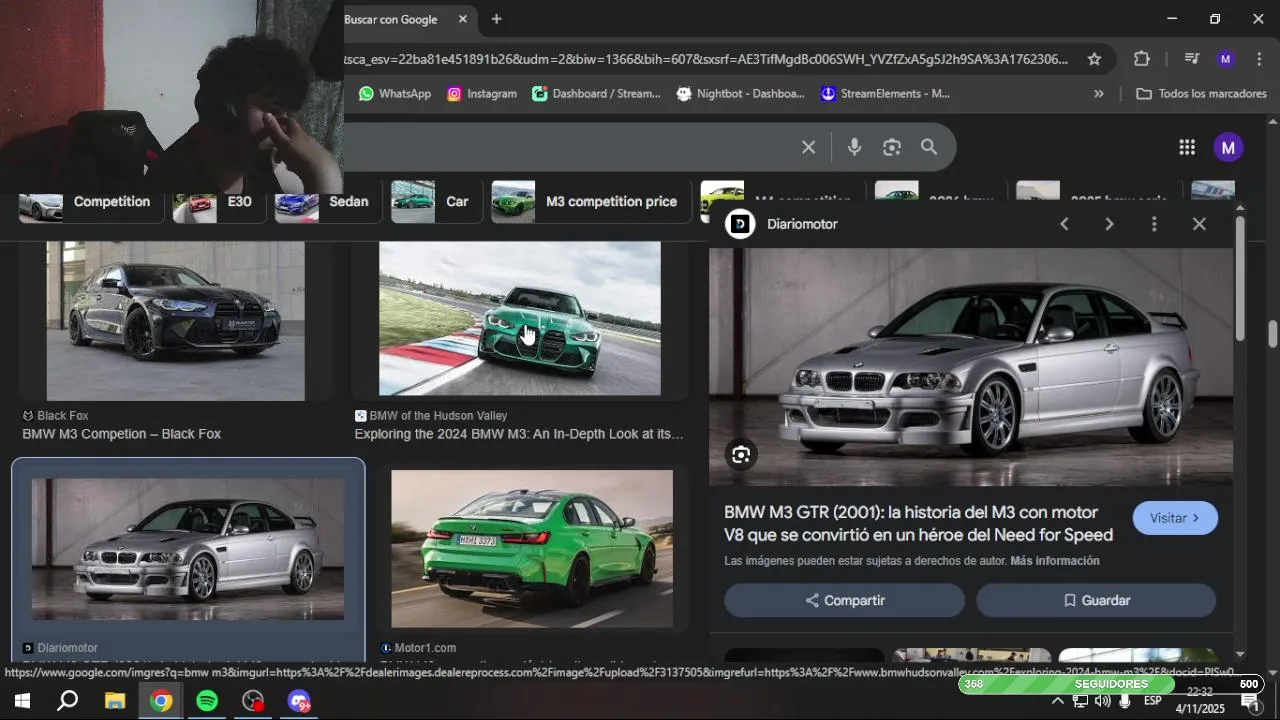Click the Lens icon on preview image
This screenshot has width=1280, height=720.
pyautogui.click(x=741, y=455)
